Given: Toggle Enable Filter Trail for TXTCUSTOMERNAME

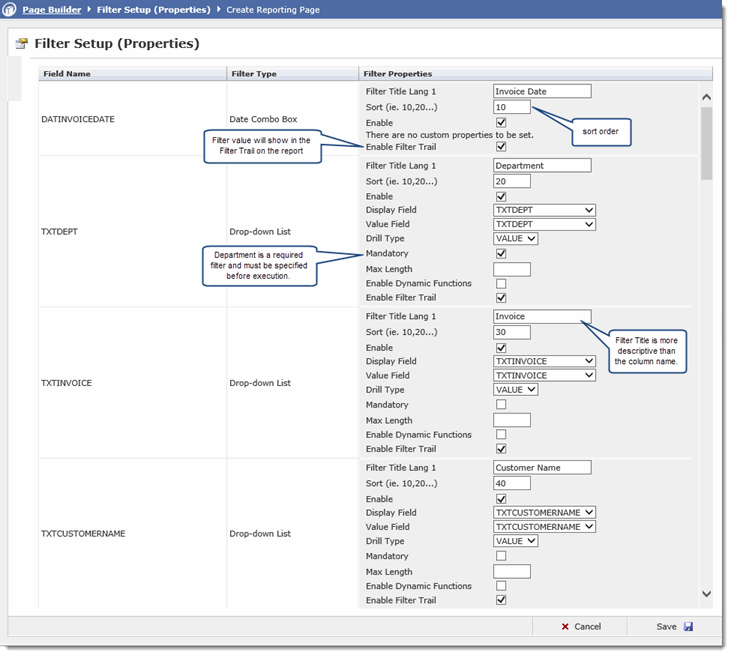Looking at the screenshot, I should click(x=501, y=600).
